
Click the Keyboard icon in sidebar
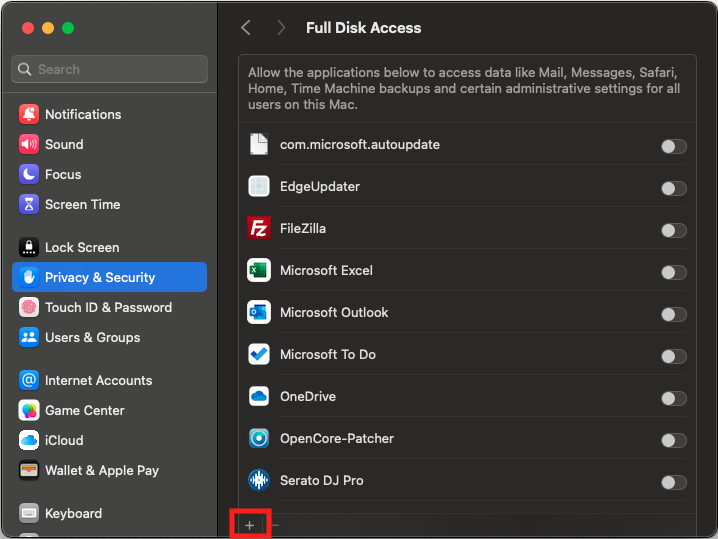(29, 513)
